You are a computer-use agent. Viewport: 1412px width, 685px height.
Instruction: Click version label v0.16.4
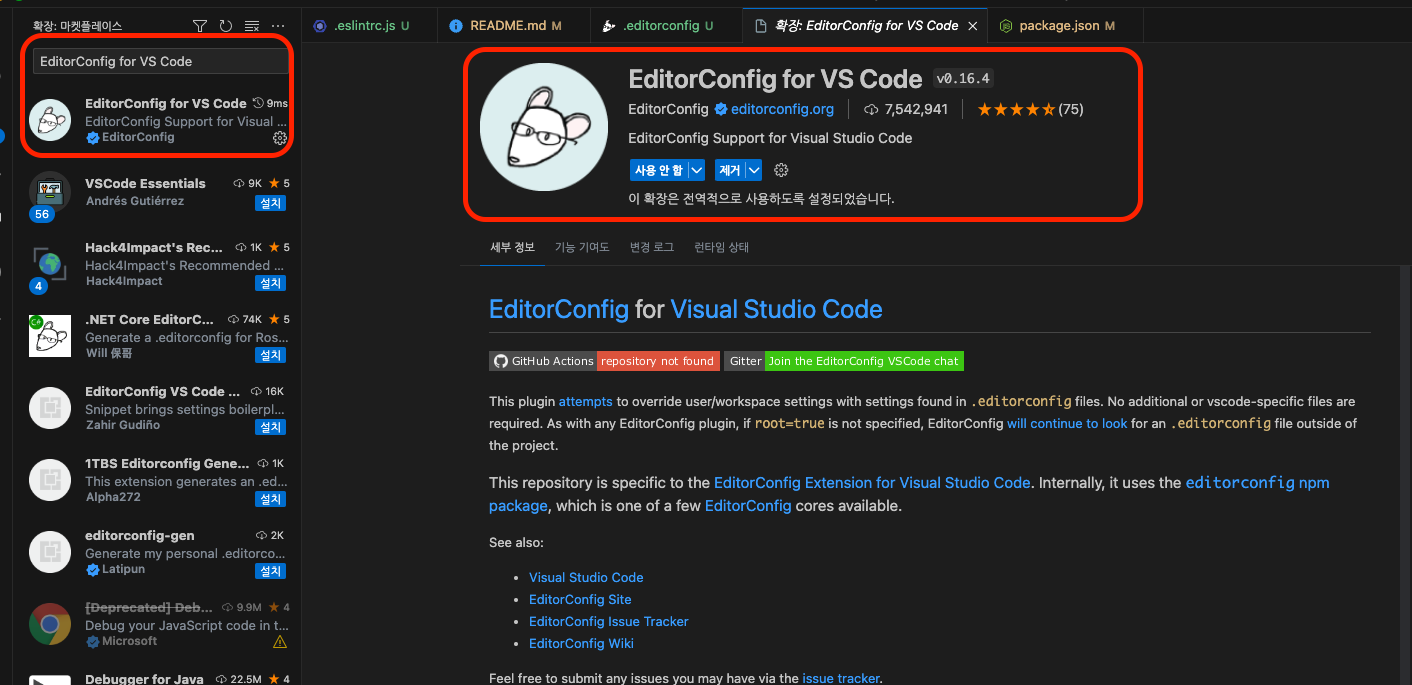pos(963,79)
